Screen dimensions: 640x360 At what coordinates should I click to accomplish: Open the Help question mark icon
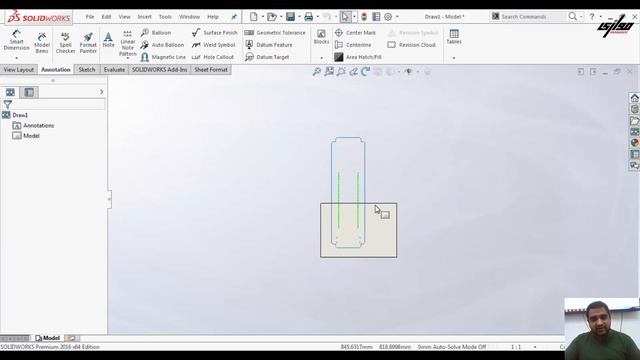point(592,17)
